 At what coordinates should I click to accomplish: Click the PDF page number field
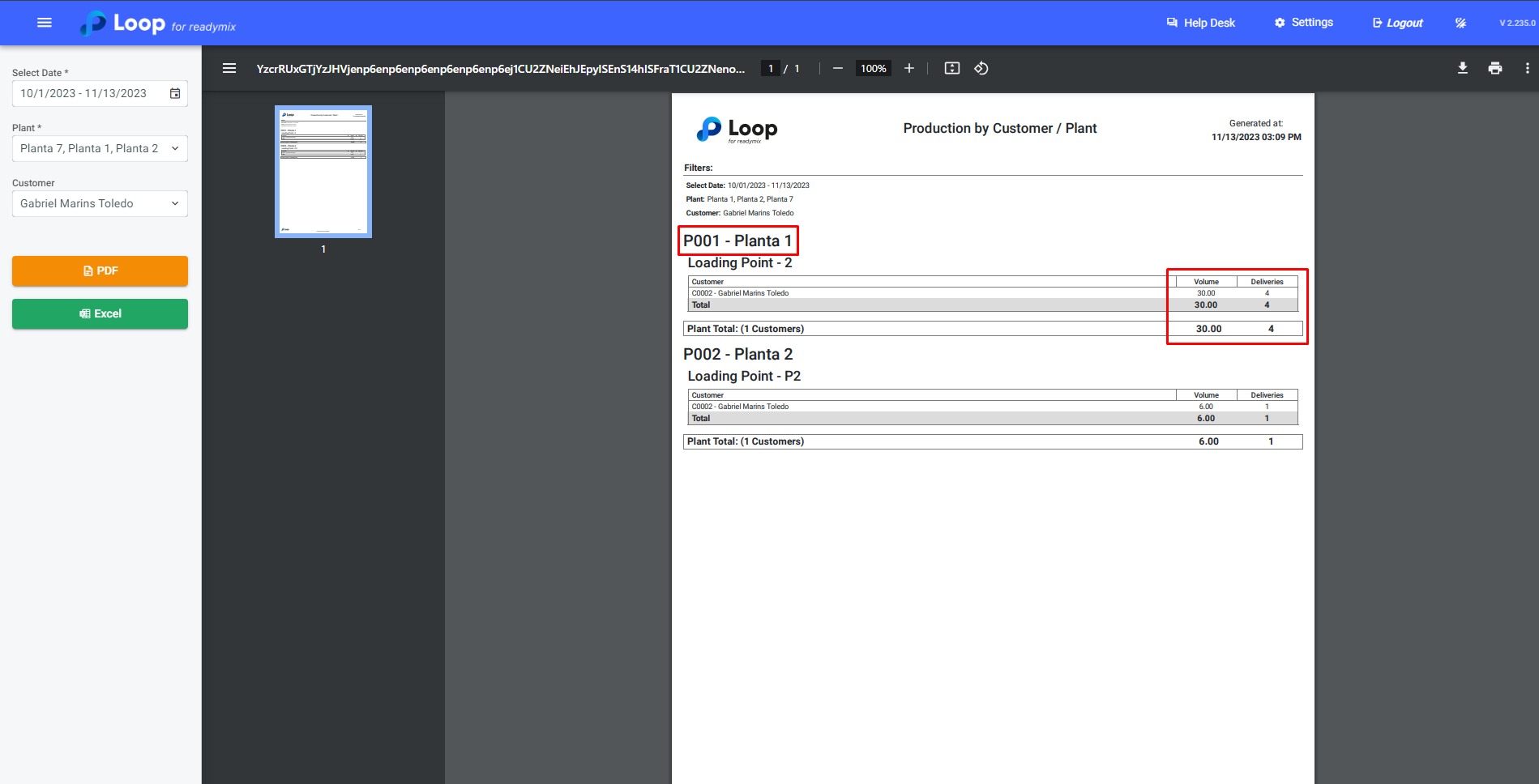coord(771,69)
